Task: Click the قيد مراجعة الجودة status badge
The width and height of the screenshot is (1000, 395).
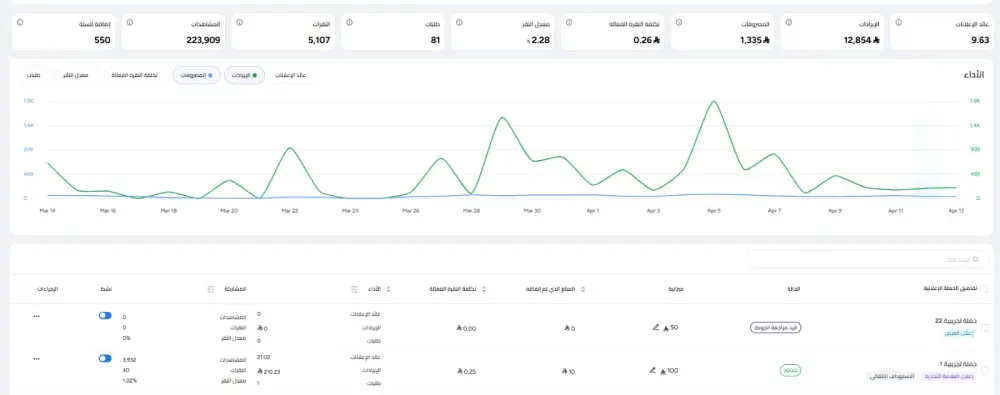Action: [775, 327]
